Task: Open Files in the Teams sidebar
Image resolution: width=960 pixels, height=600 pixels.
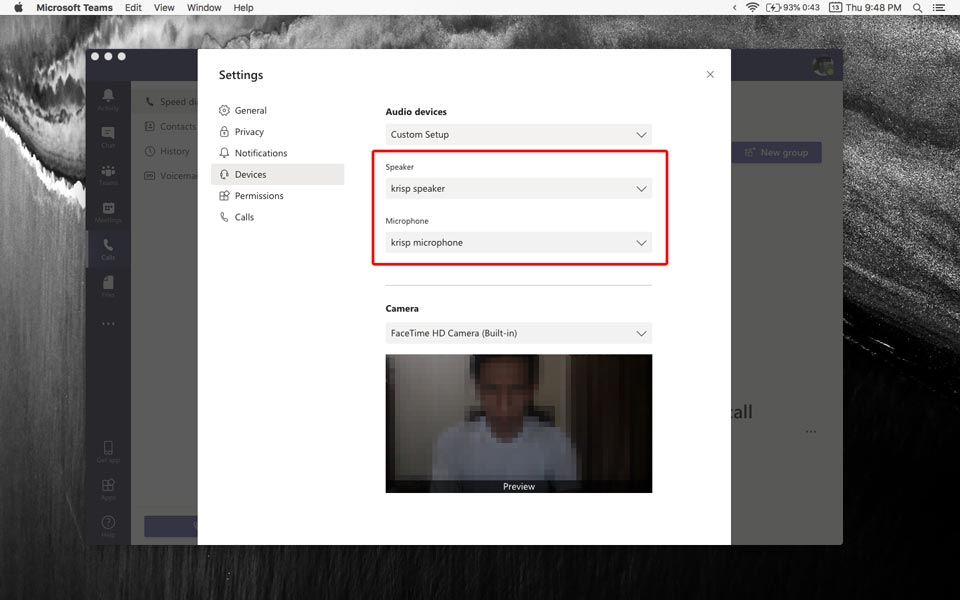Action: [x=108, y=287]
